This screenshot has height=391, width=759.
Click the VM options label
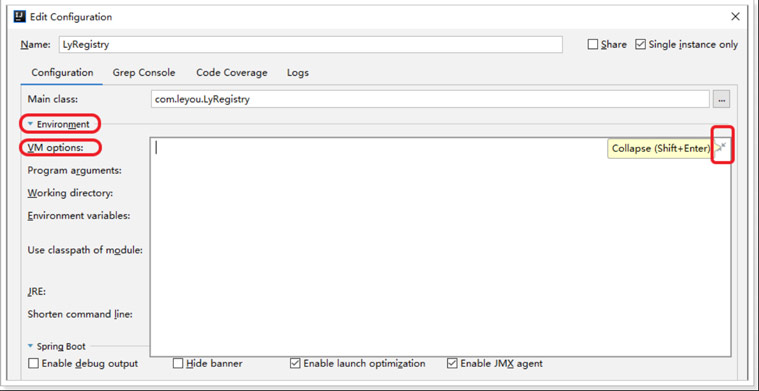tap(56, 148)
